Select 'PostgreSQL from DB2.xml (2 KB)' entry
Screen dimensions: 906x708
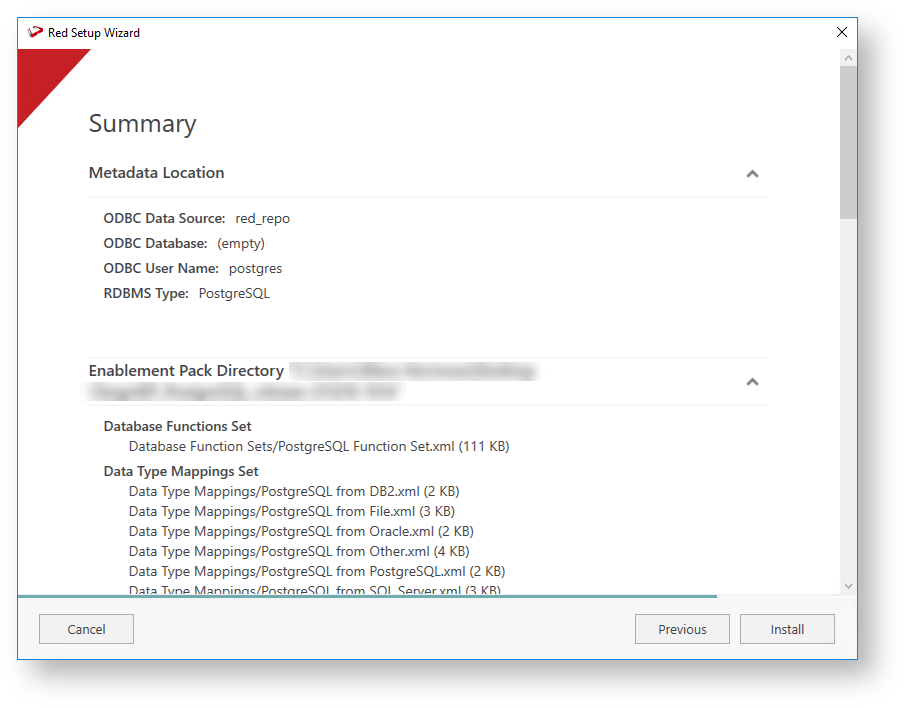click(294, 491)
